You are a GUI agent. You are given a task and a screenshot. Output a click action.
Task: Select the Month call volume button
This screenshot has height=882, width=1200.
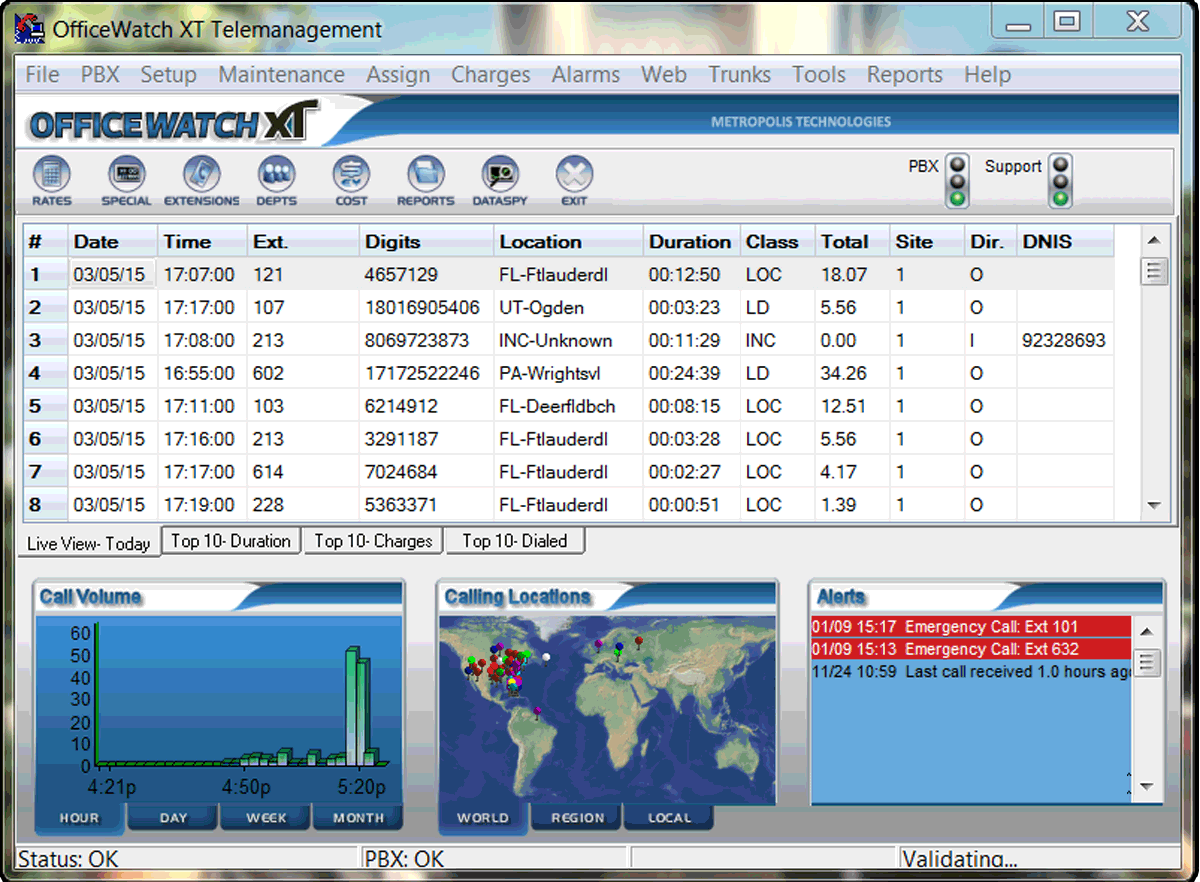tap(358, 818)
